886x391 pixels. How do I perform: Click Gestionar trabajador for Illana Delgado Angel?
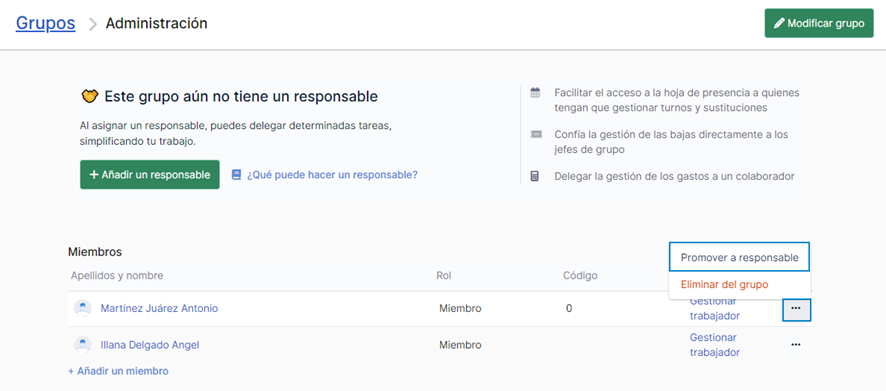(x=715, y=345)
